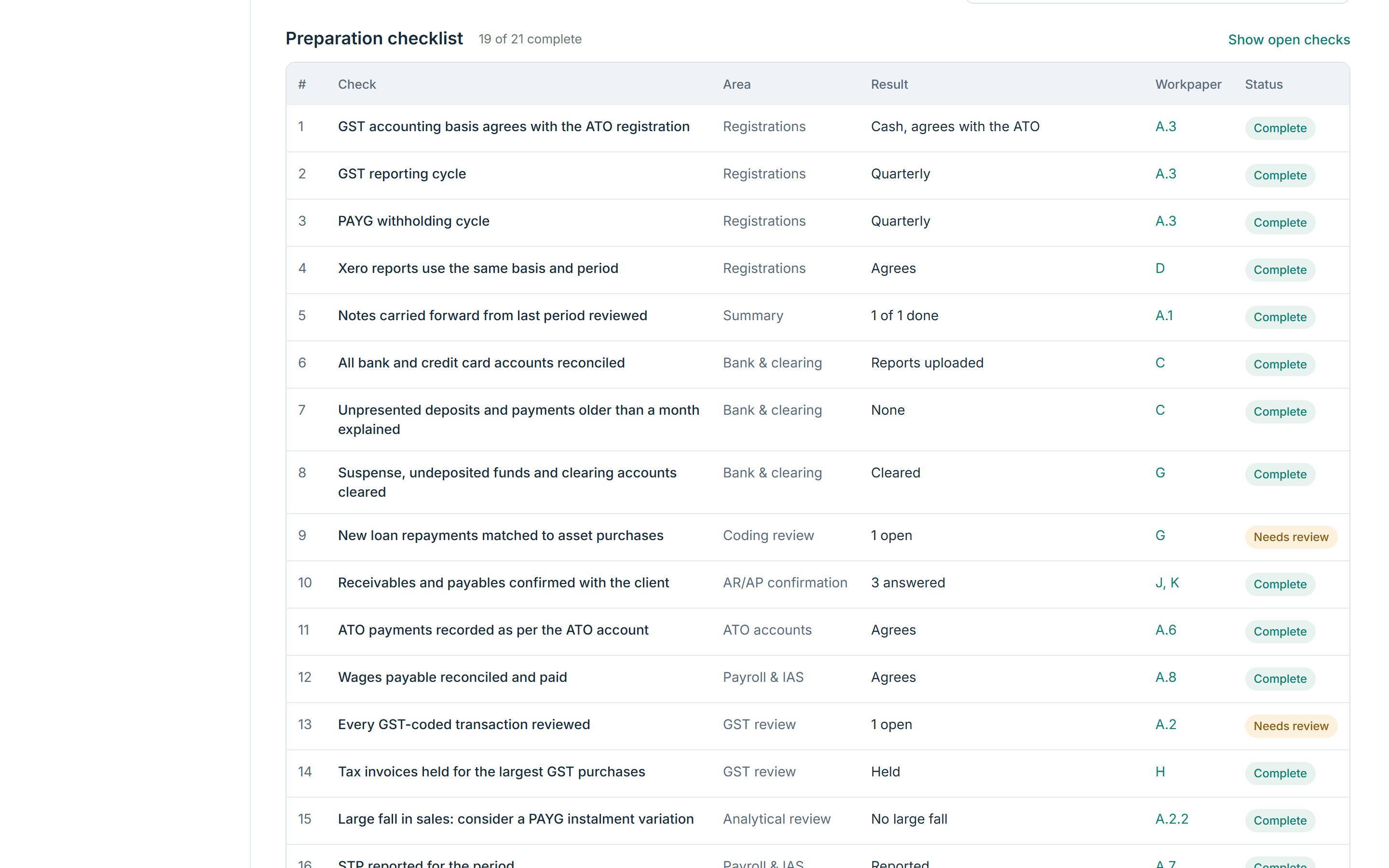The height and width of the screenshot is (868, 1389).
Task: Open workpaper A.2.2 for PAYG instalment variation
Action: pos(1171,819)
